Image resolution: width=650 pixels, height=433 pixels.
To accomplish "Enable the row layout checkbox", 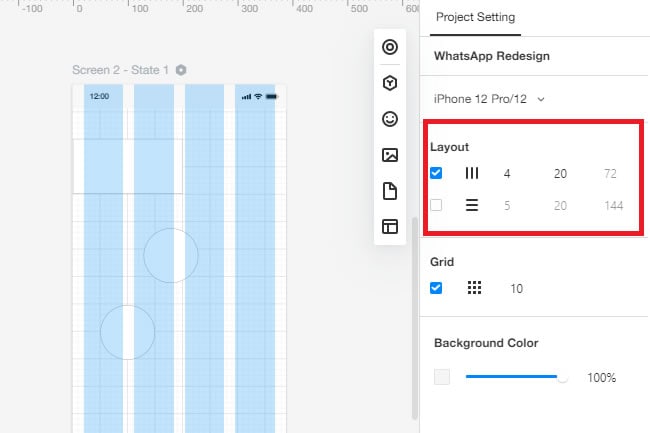I will 436,205.
